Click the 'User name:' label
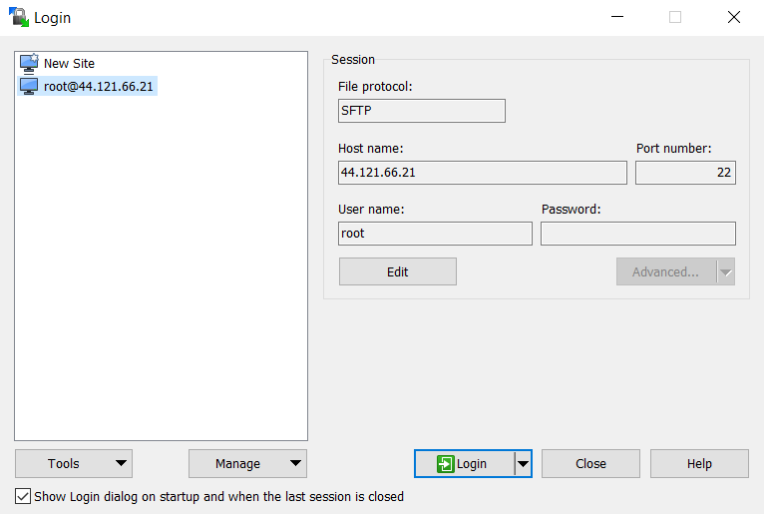The height and width of the screenshot is (517, 768). point(371,210)
